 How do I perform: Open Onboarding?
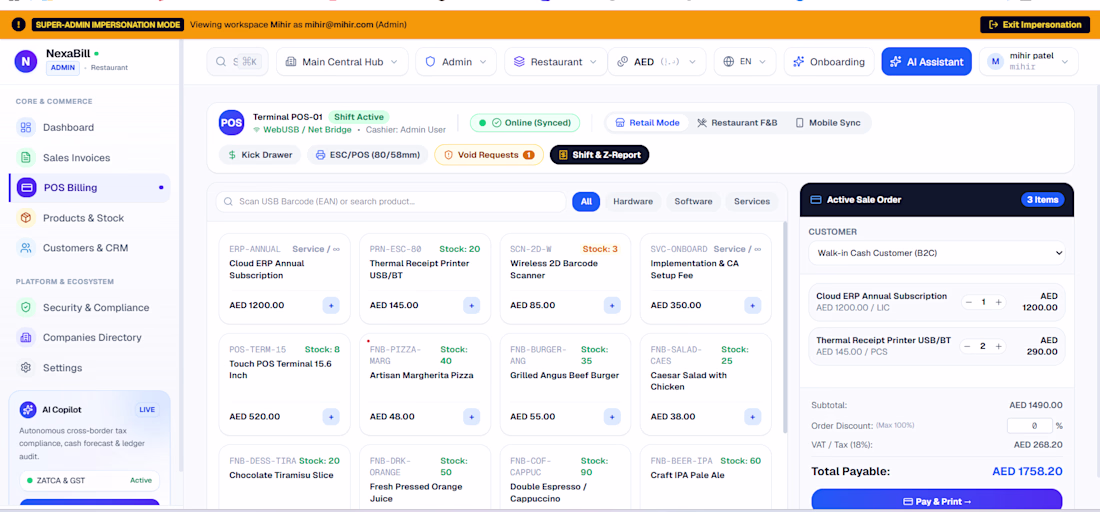tap(829, 62)
